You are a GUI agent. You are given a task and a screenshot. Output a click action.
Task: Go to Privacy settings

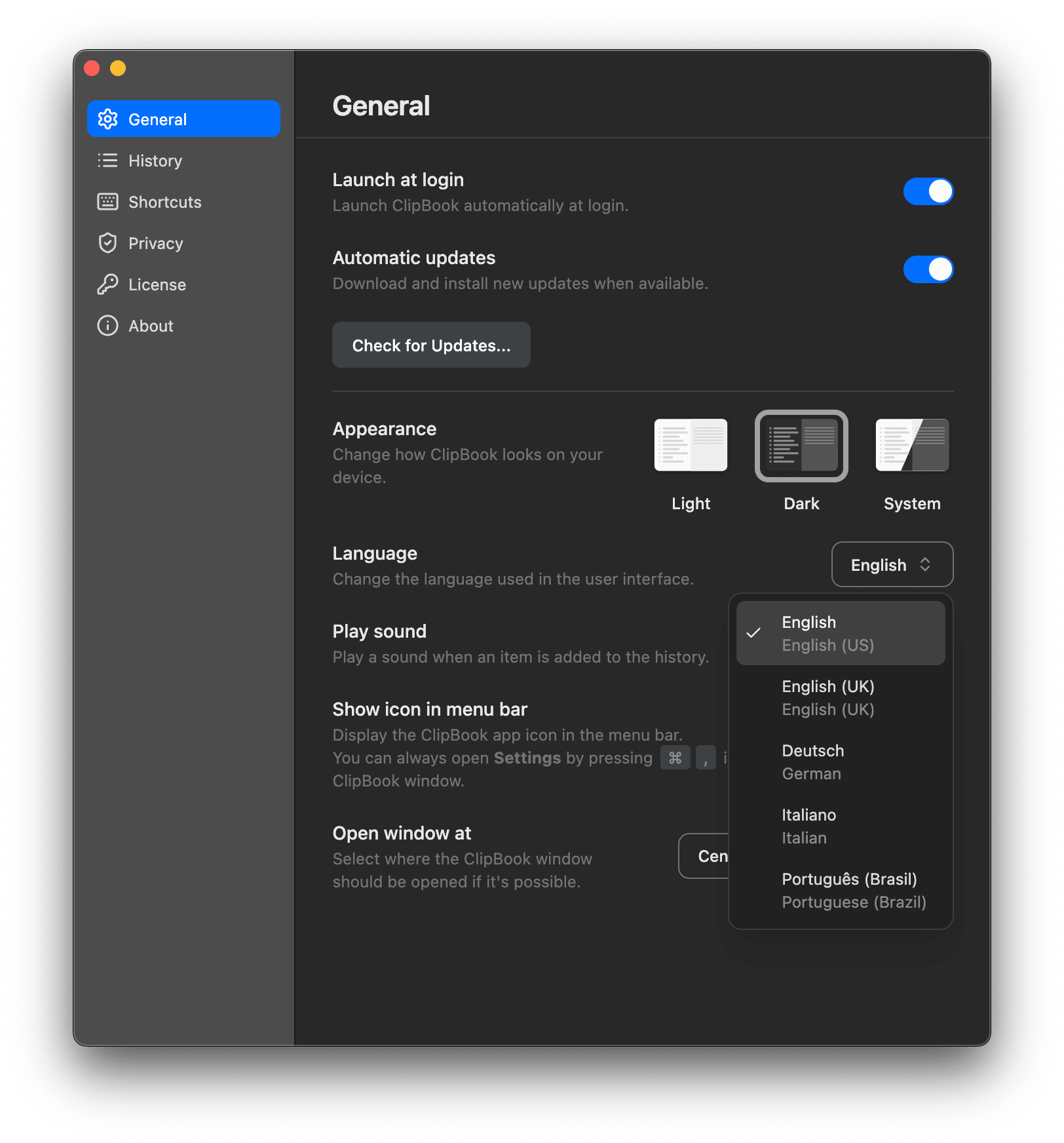(x=183, y=243)
